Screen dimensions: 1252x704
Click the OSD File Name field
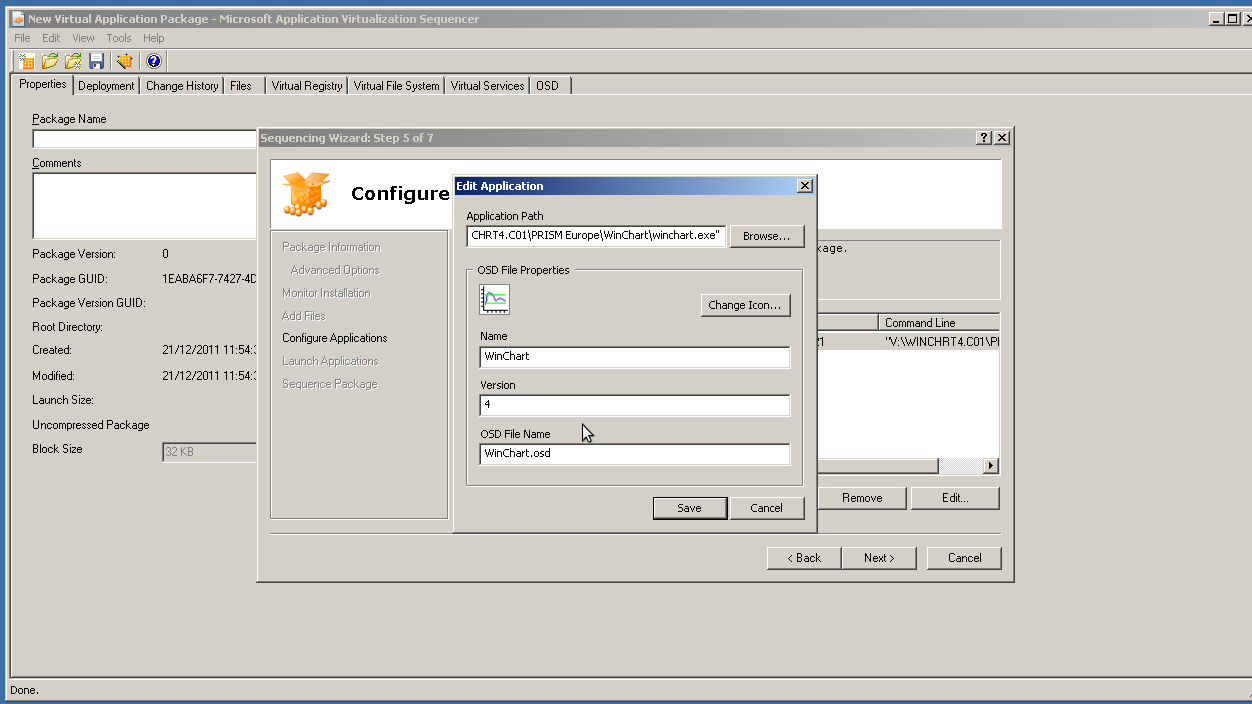(x=635, y=454)
